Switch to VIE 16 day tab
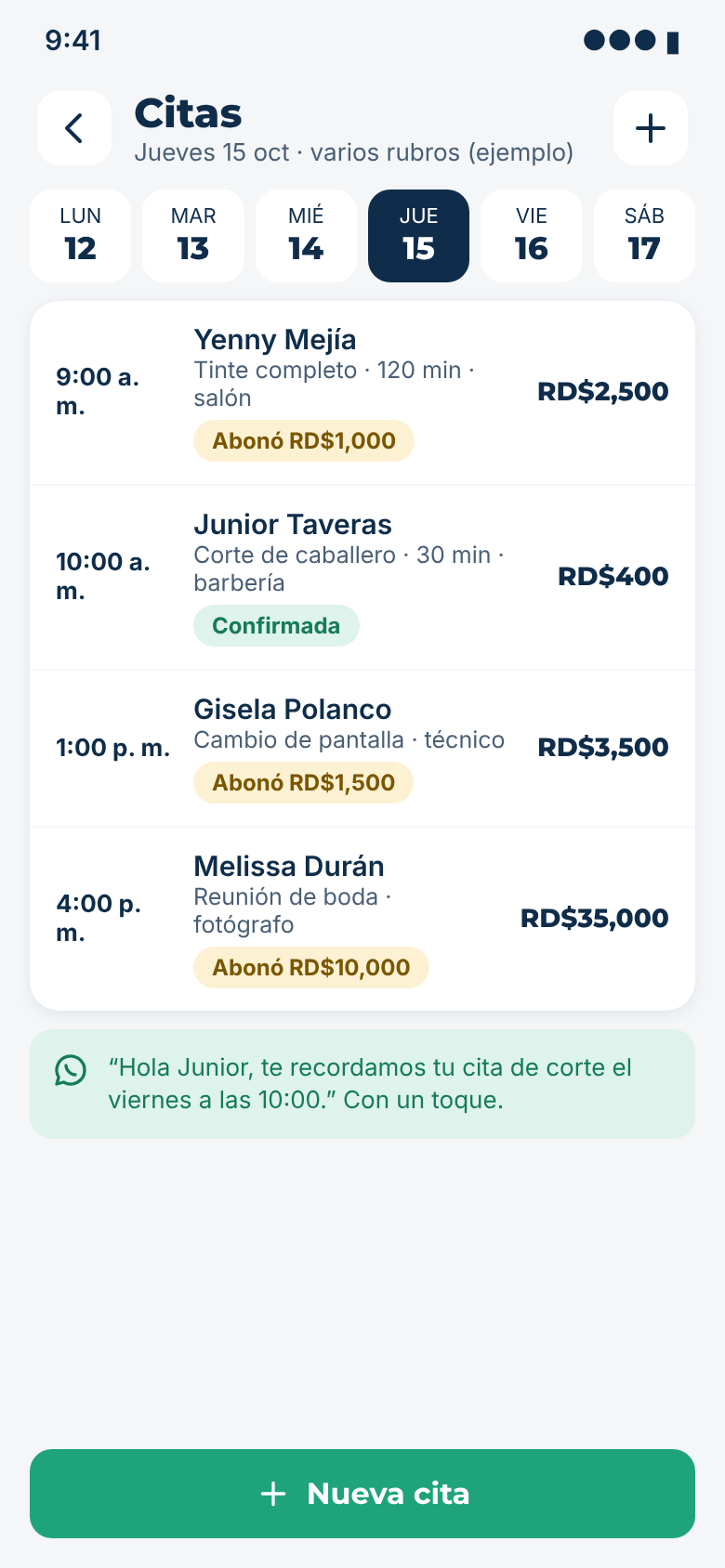The image size is (725, 1568). pyautogui.click(x=532, y=236)
